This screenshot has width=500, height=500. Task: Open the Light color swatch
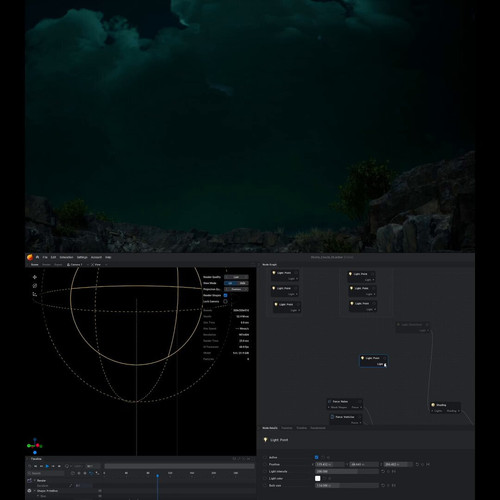tap(318, 478)
